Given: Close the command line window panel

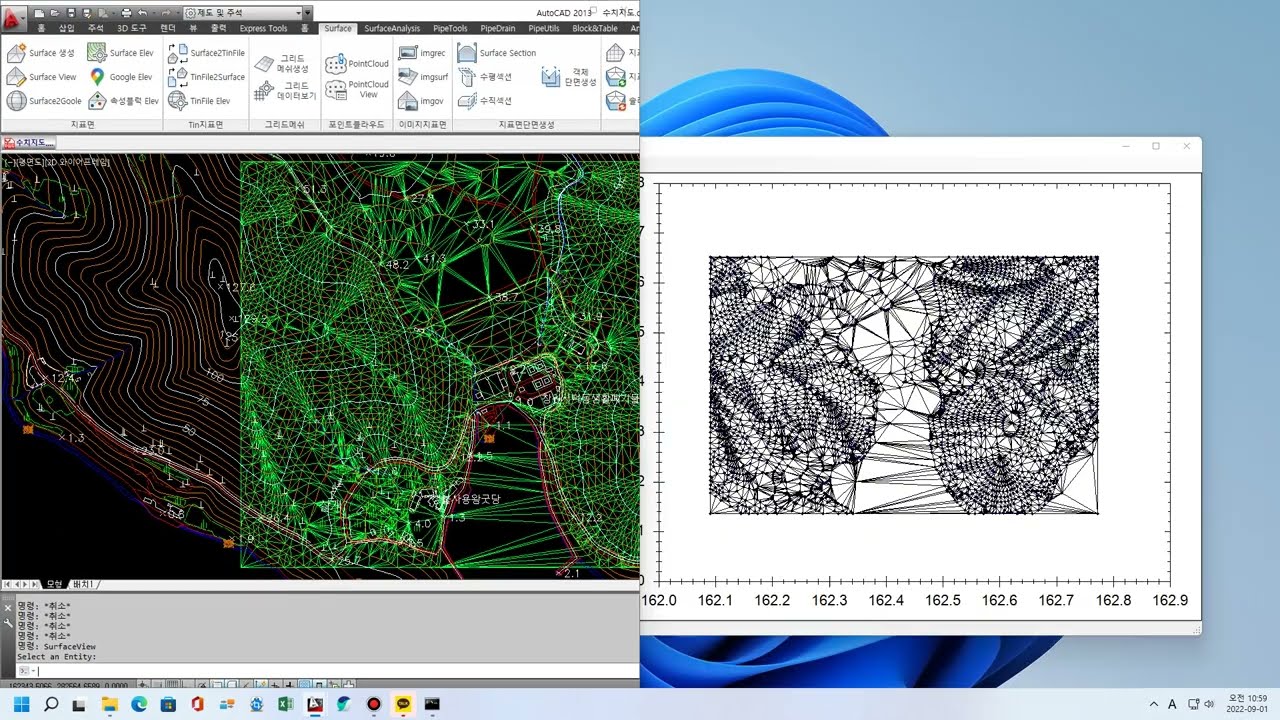Looking at the screenshot, I should (x=8, y=607).
